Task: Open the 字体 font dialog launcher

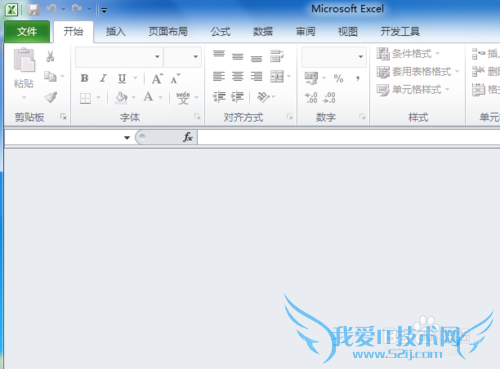Action: click(197, 116)
